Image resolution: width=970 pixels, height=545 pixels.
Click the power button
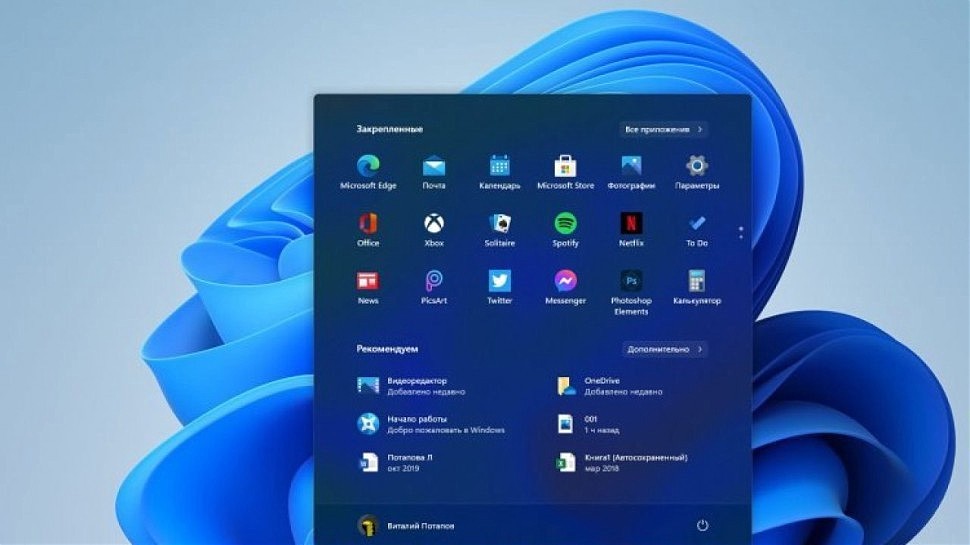pyautogui.click(x=702, y=526)
